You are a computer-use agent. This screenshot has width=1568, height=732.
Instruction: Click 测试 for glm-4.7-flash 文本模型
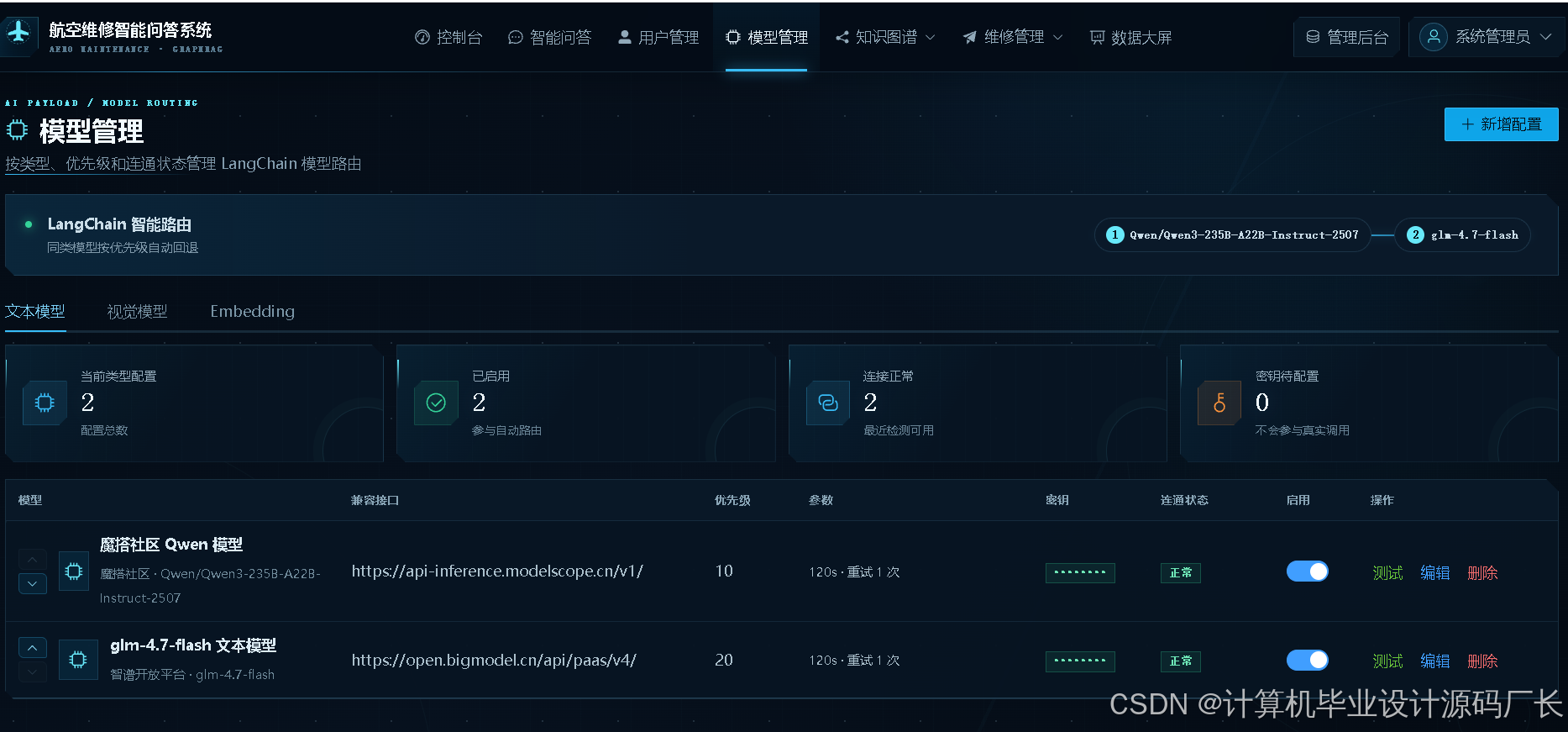pyautogui.click(x=1387, y=661)
